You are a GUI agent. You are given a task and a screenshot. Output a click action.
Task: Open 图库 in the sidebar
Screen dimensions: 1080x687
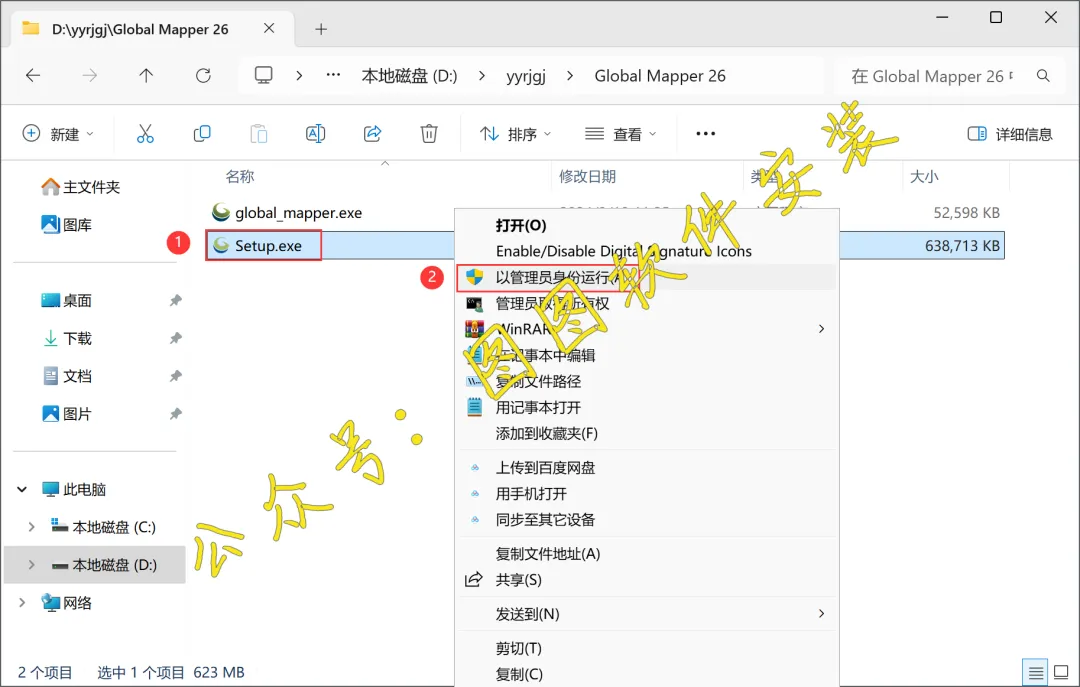tap(67, 225)
